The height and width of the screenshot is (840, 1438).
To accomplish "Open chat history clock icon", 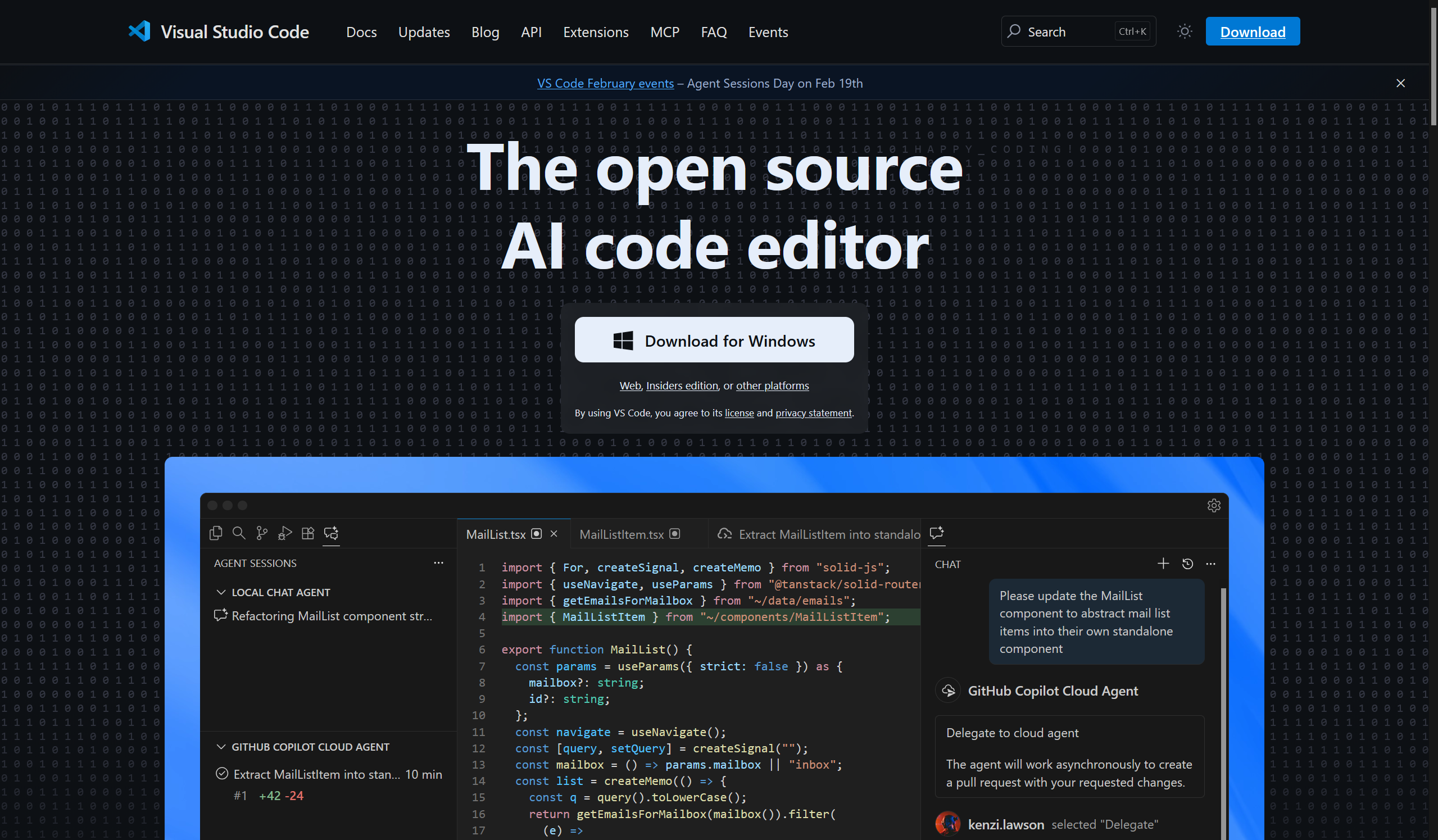I will click(1187, 564).
